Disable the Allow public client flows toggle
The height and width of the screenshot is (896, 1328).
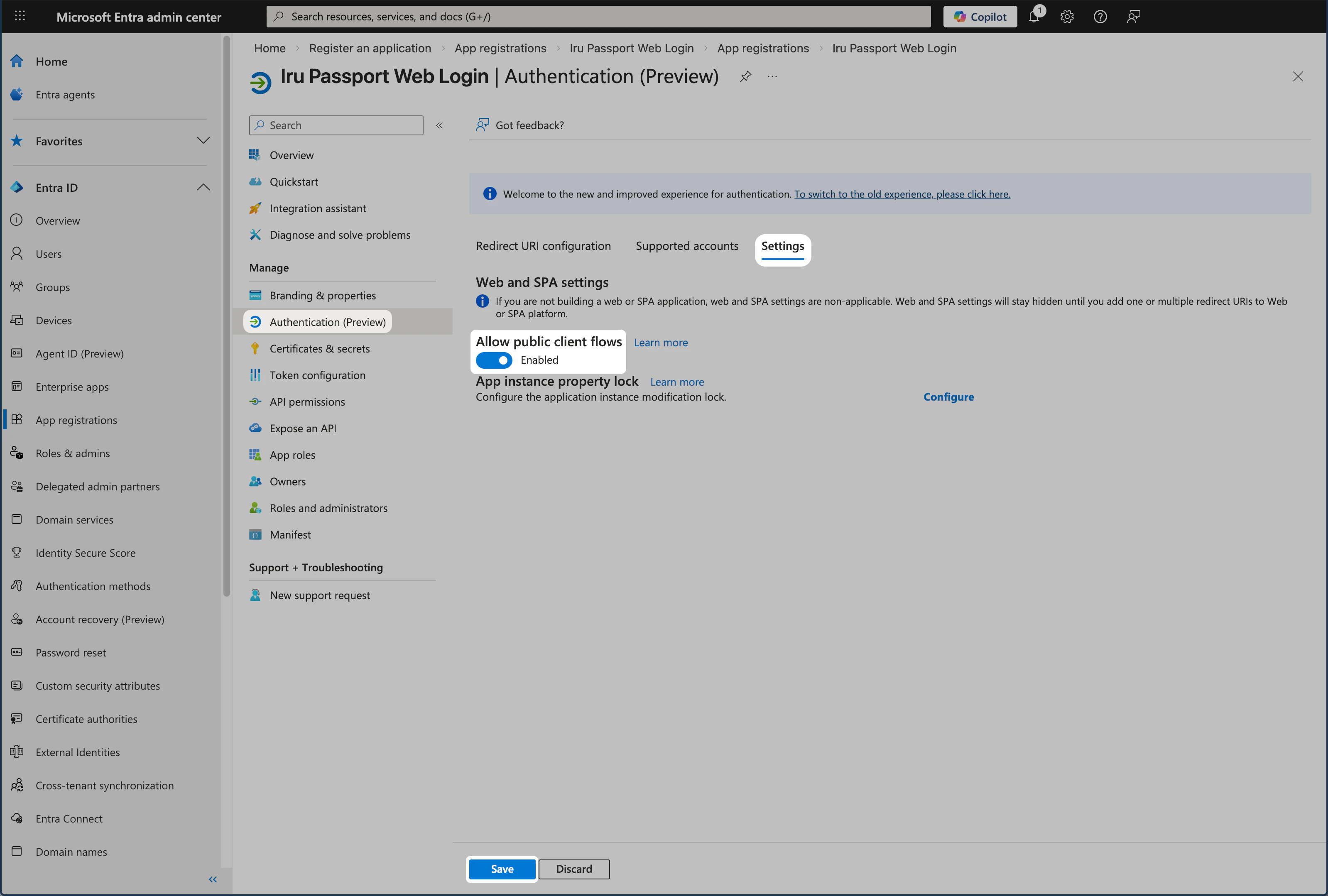click(x=494, y=360)
